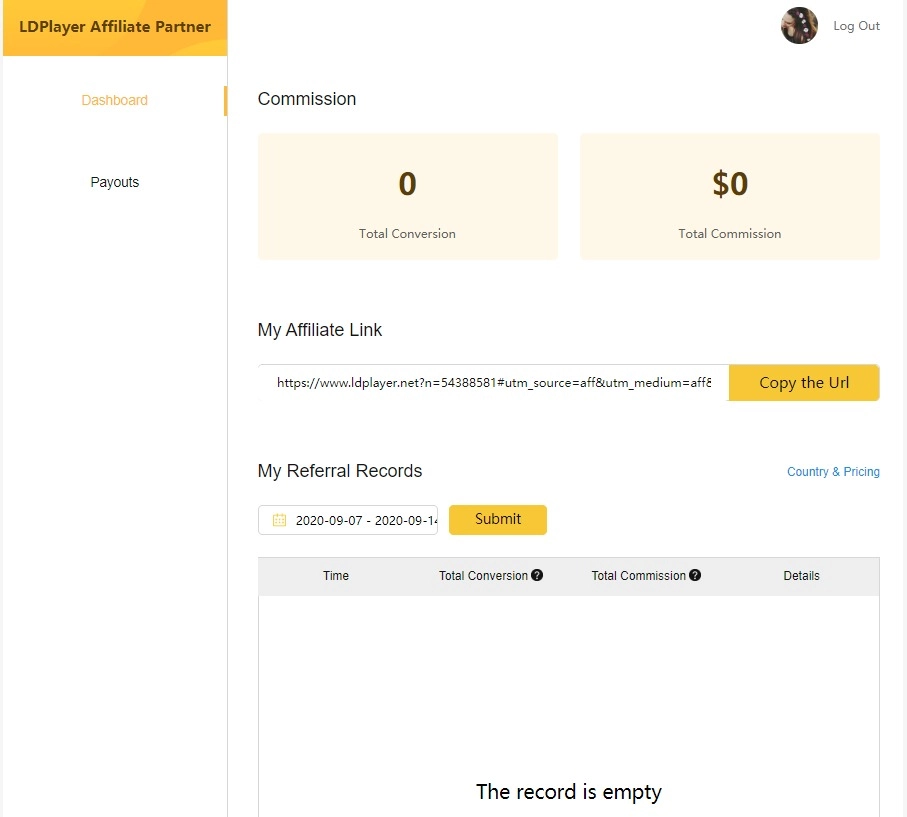907x817 pixels.
Task: Click The record is empty message area
Action: pos(568,791)
